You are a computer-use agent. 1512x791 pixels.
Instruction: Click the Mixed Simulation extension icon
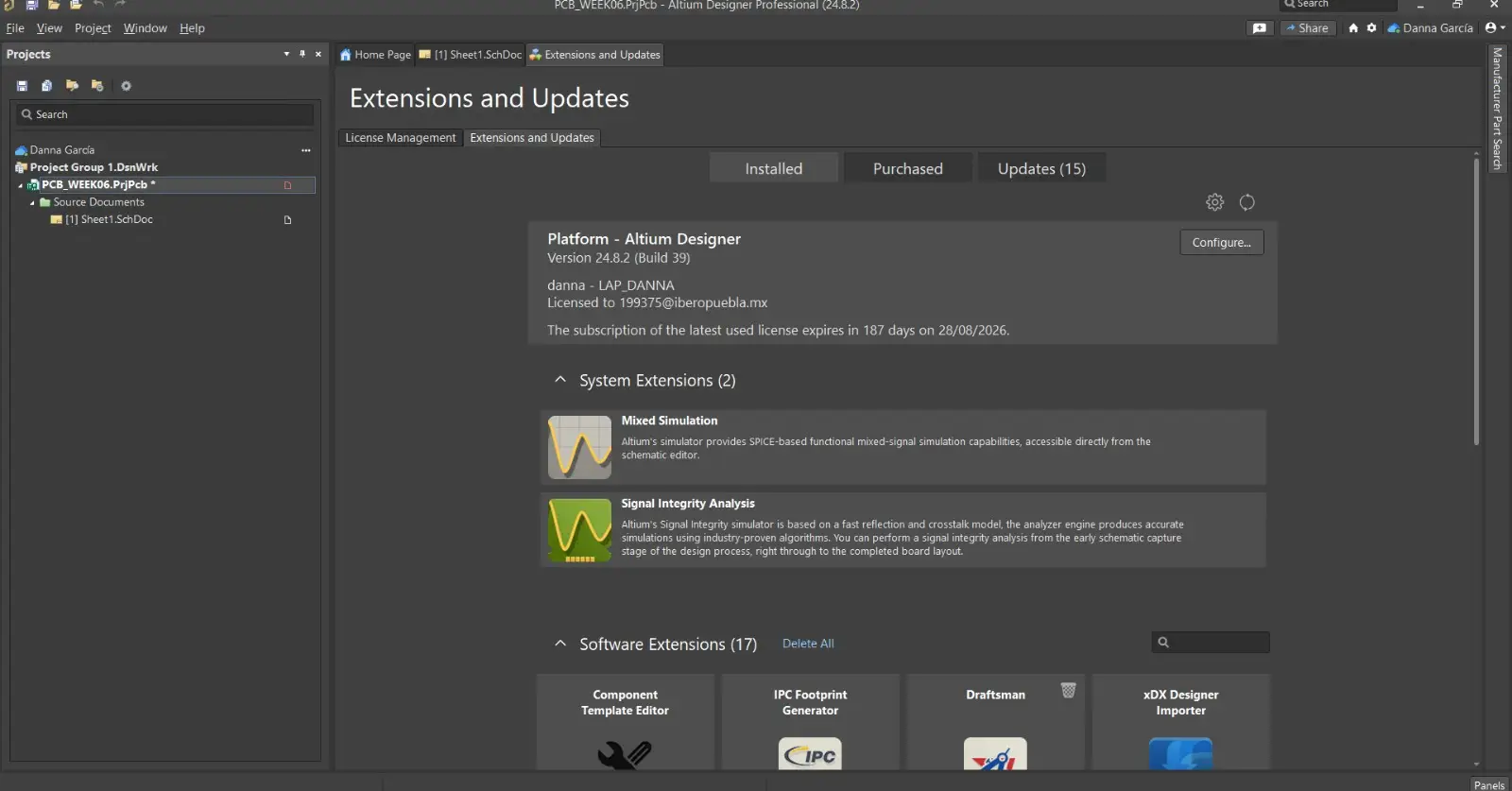click(579, 447)
